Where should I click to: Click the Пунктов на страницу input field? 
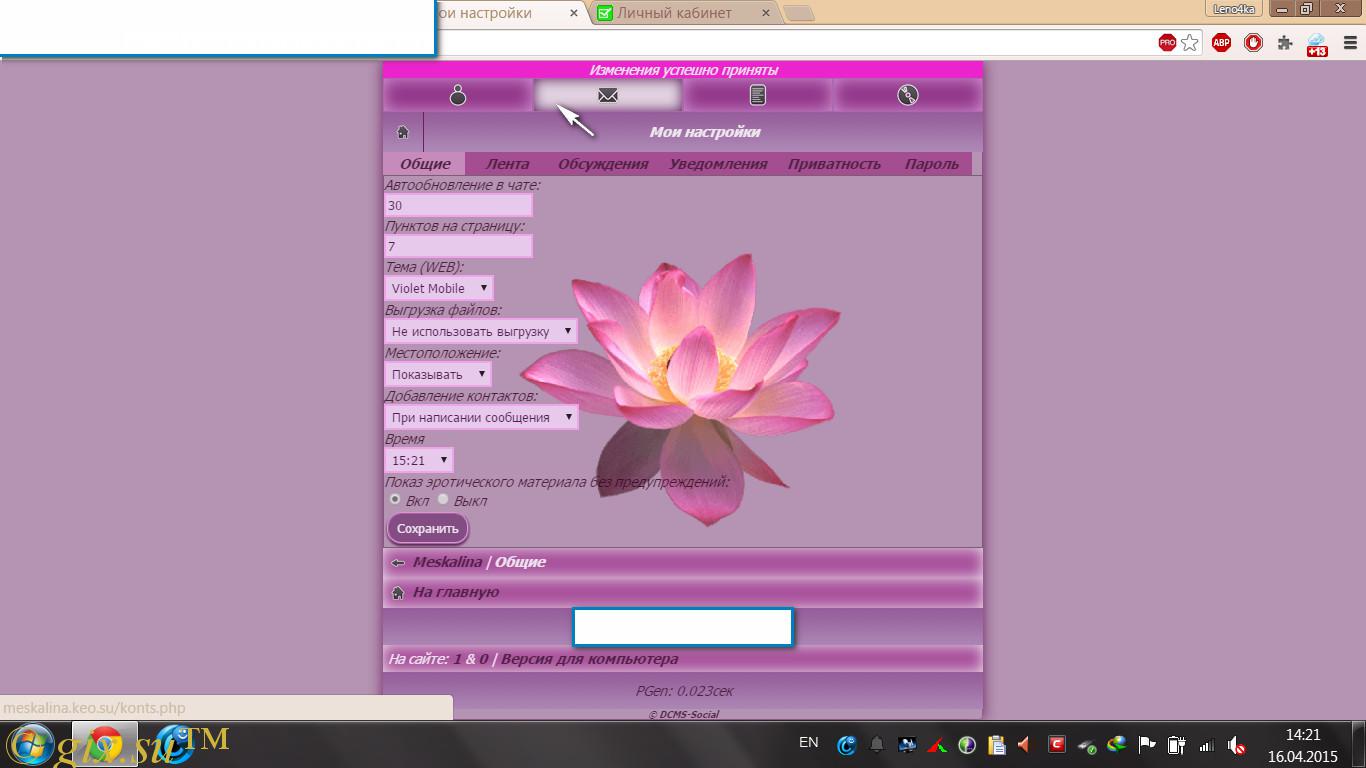point(459,246)
